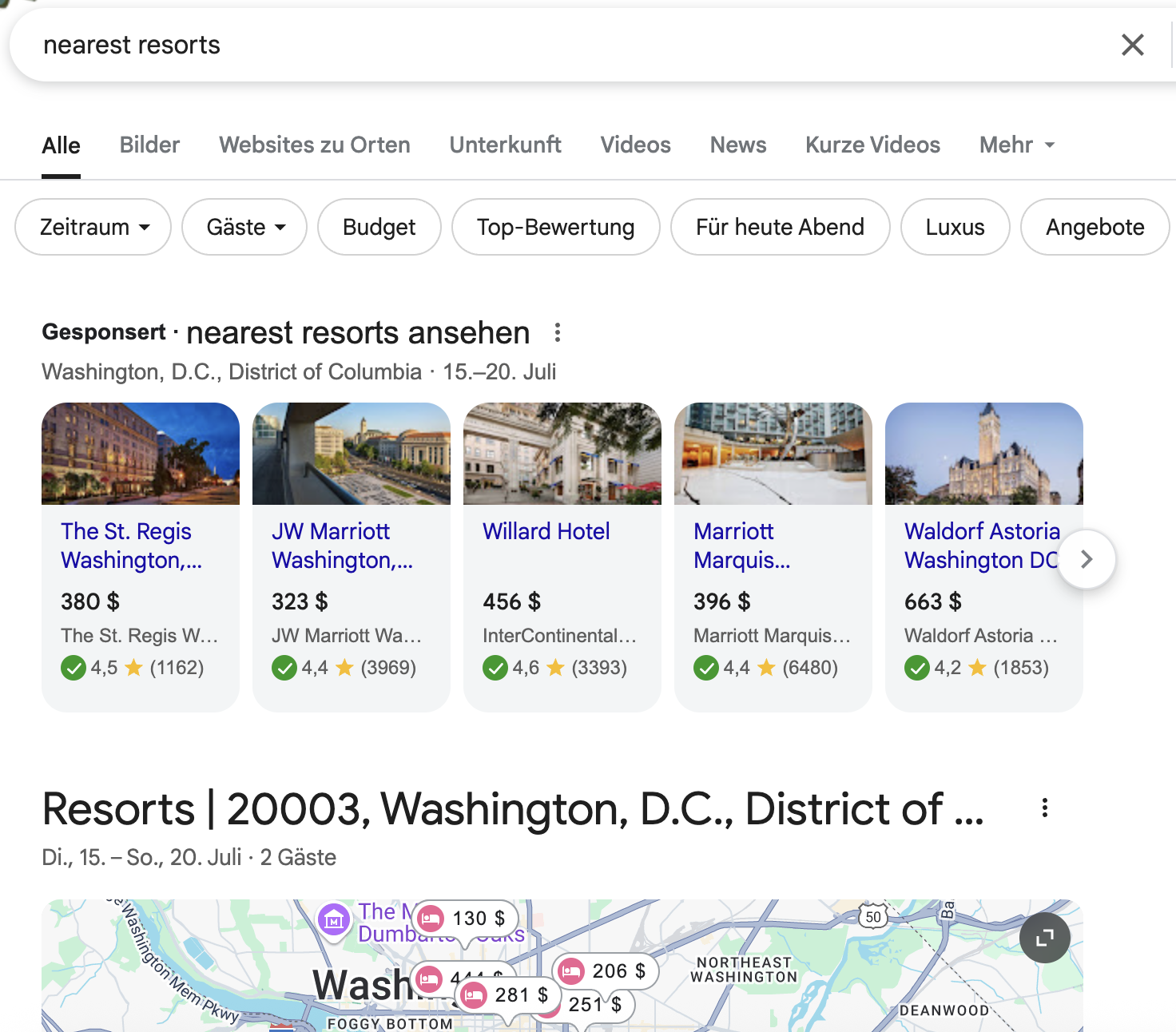Choose the Angebote filter chip
The image size is (1176, 1032).
coord(1095,227)
